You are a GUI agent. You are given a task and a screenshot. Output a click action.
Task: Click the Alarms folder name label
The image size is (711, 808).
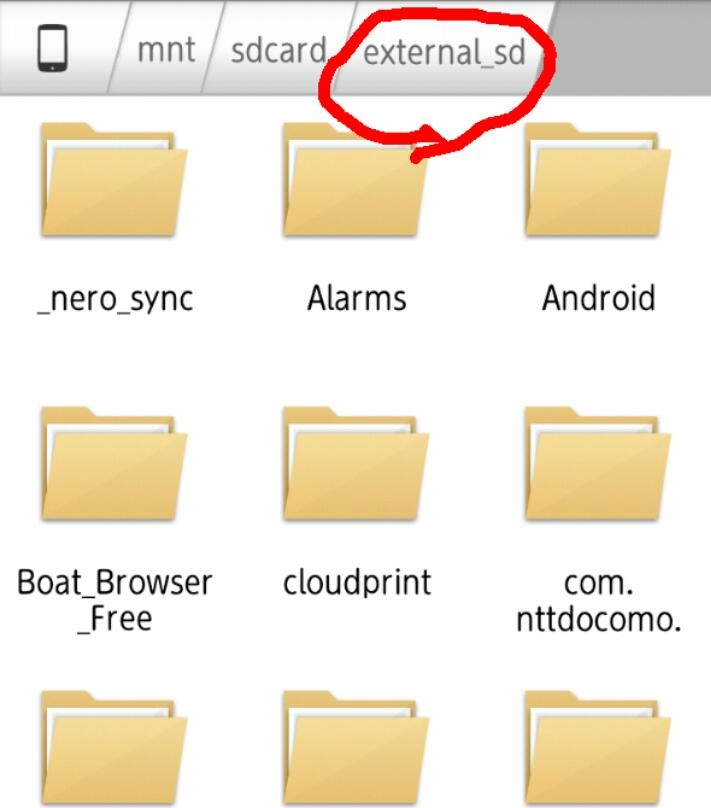(357, 298)
